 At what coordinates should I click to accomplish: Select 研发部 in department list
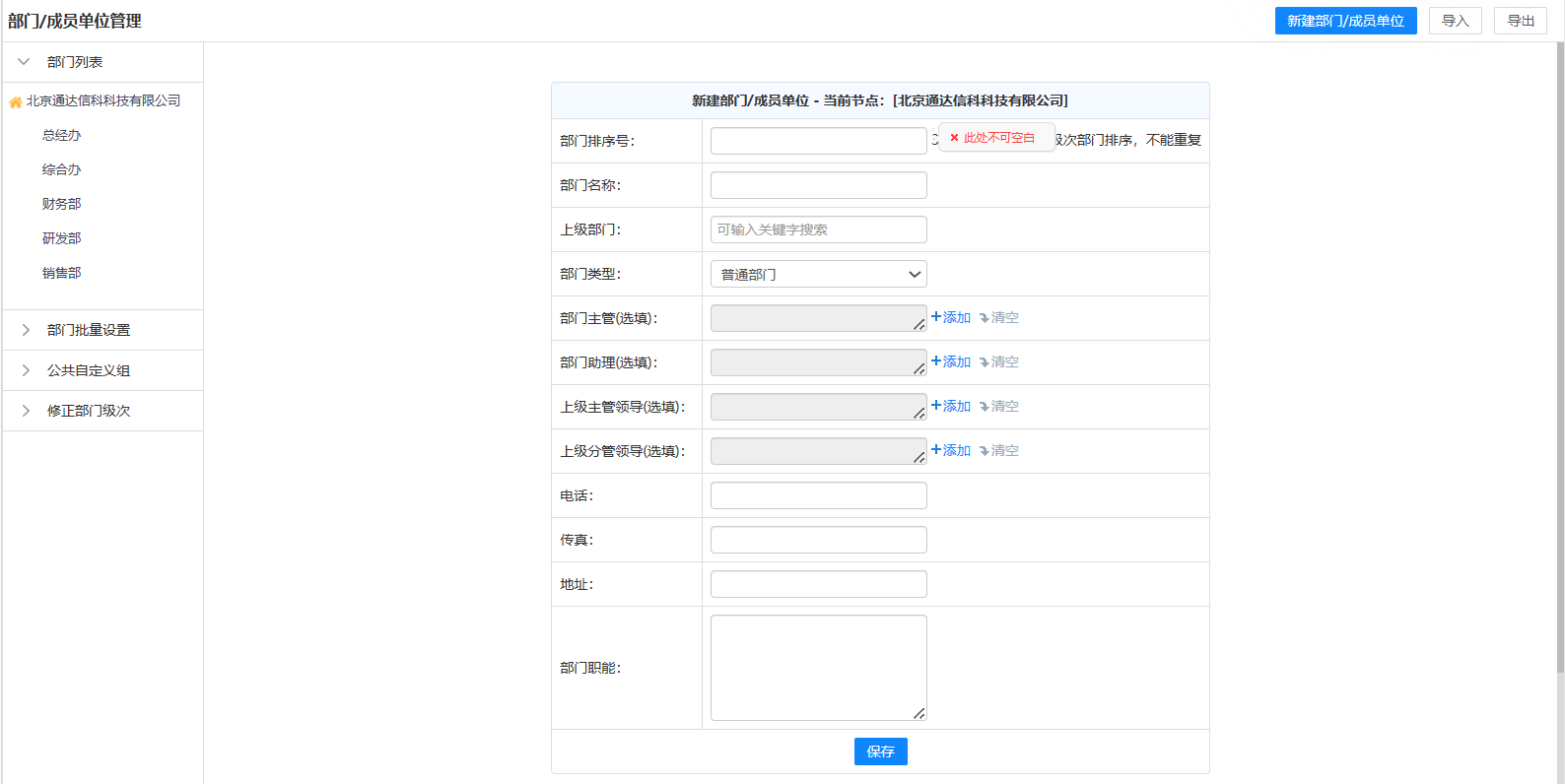click(61, 238)
